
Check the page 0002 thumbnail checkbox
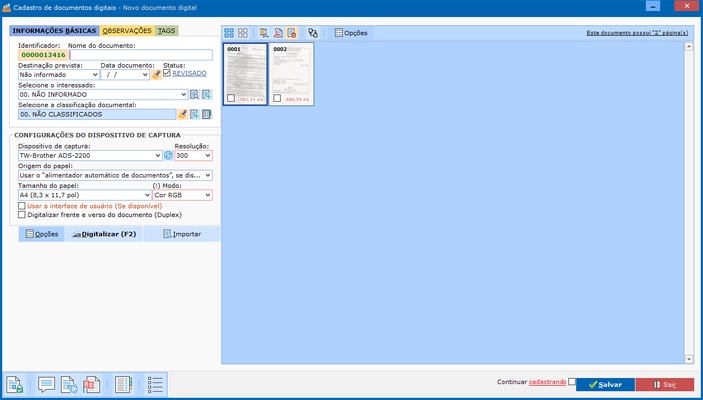tap(277, 98)
